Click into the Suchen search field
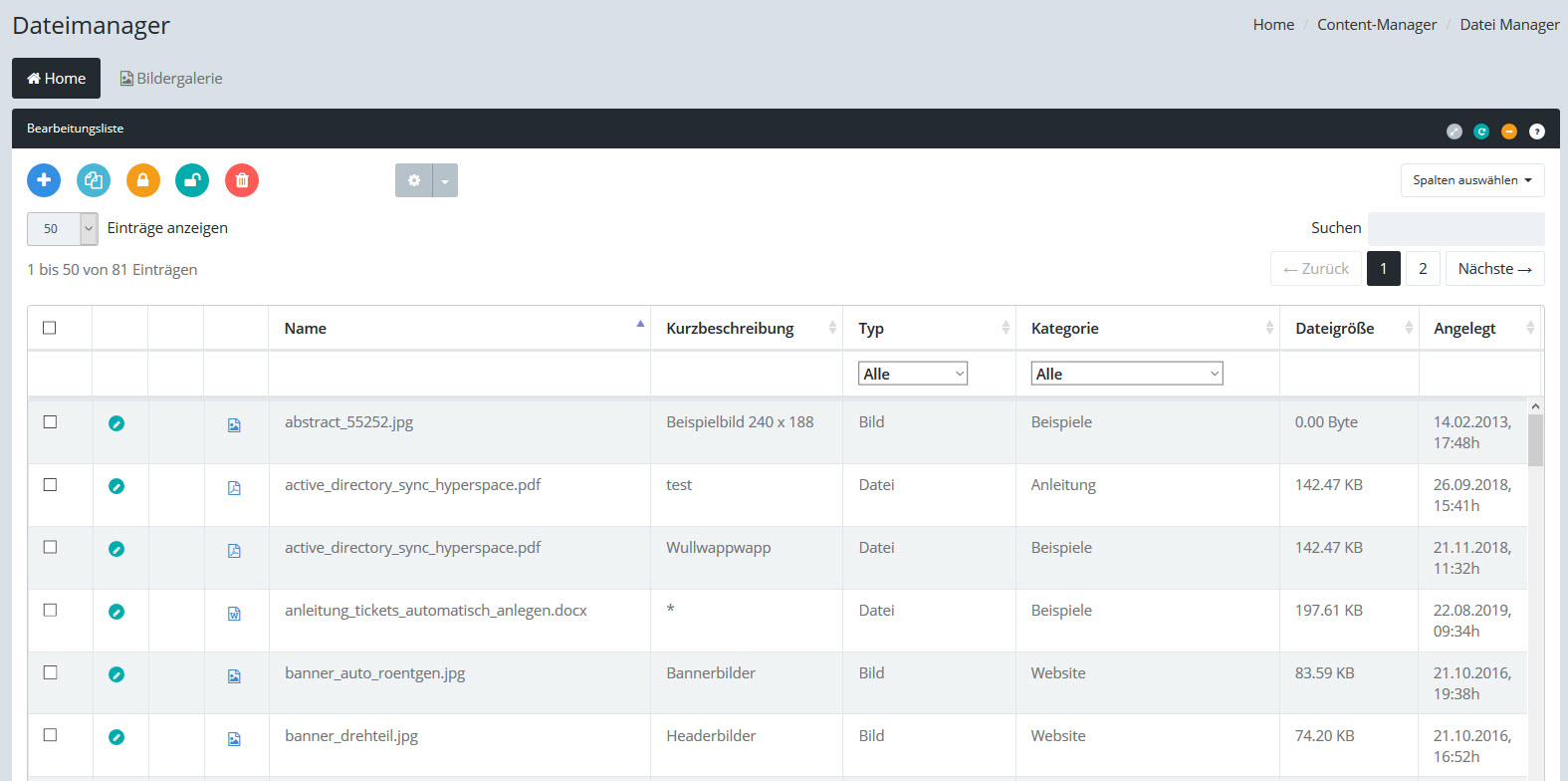Screen dimensions: 1568x781 [1456, 228]
